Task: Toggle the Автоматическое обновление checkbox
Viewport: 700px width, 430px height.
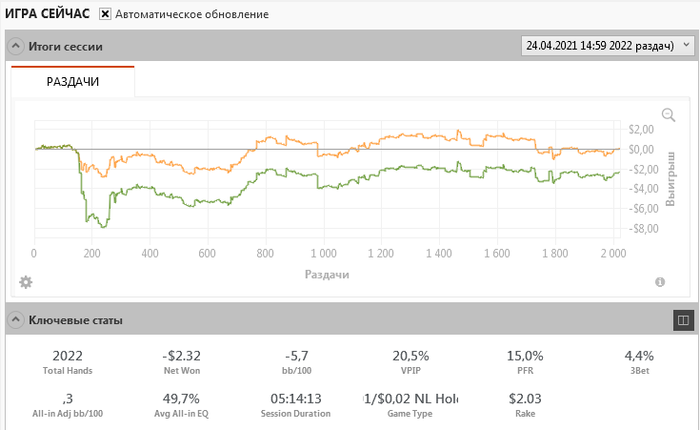Action: pos(105,15)
